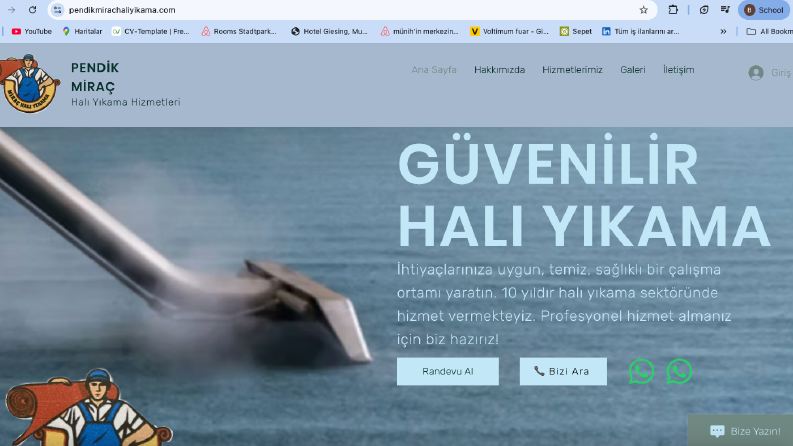
Task: Open the İletişim menu item
Action: coord(679,70)
